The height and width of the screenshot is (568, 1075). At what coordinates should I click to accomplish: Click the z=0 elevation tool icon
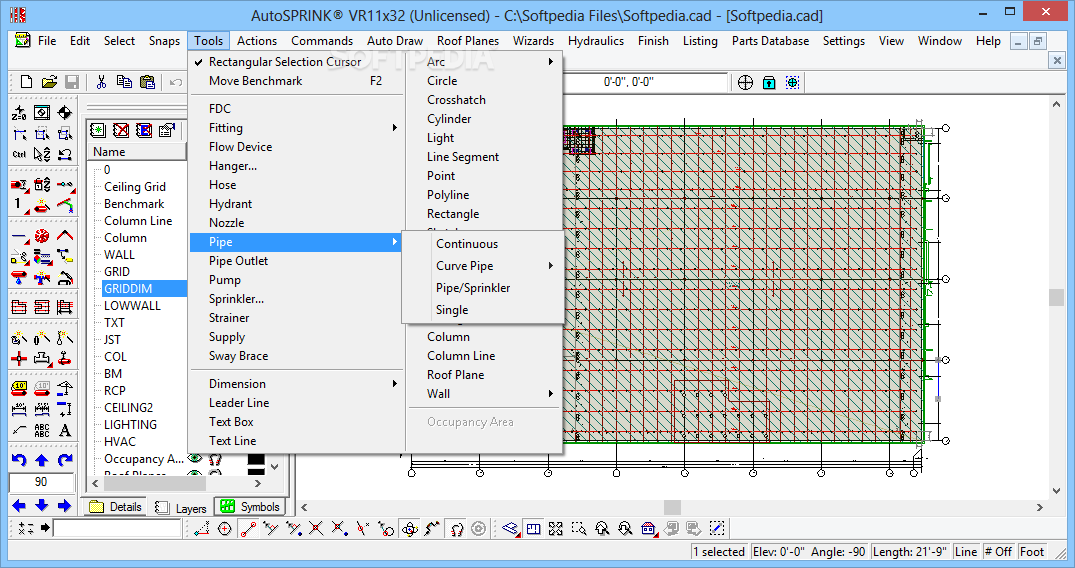(x=19, y=113)
